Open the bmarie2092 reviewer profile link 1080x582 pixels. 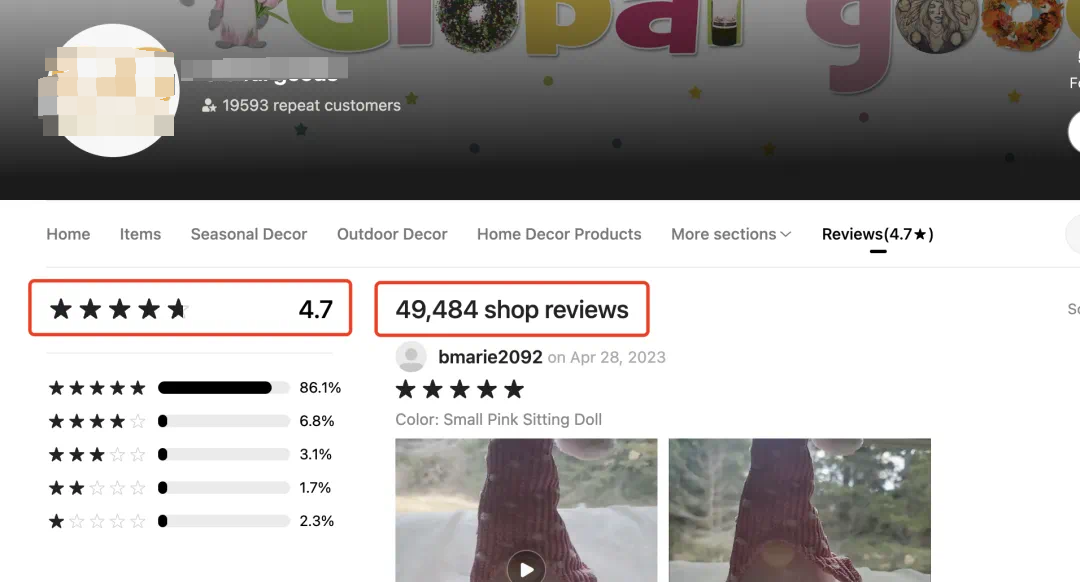click(x=490, y=357)
